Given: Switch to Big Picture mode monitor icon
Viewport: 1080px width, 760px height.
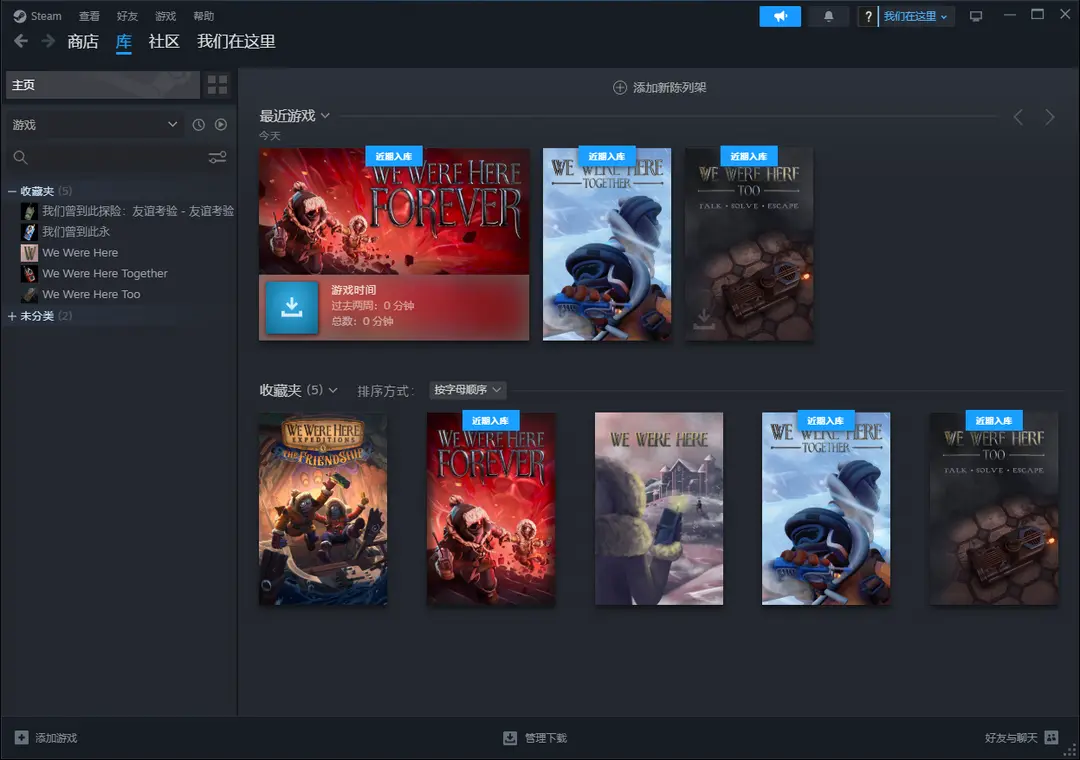Looking at the screenshot, I should [976, 17].
